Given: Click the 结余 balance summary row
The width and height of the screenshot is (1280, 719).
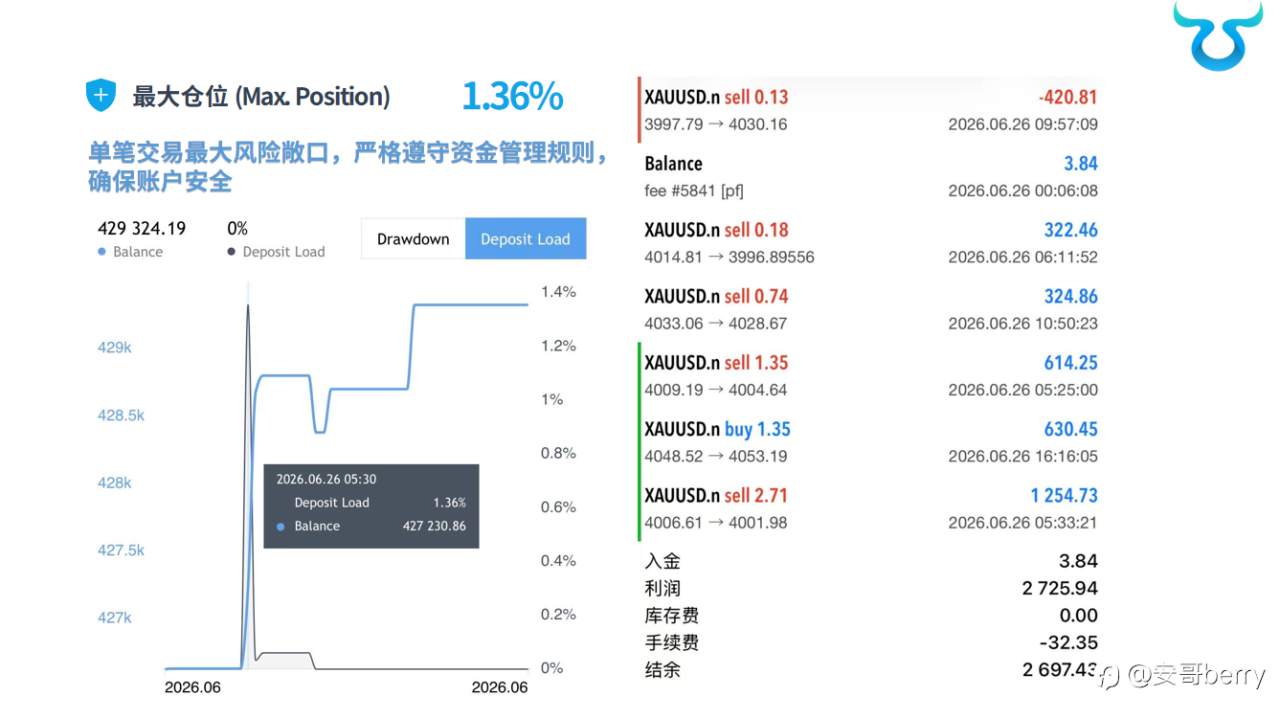Looking at the screenshot, I should (871, 669).
